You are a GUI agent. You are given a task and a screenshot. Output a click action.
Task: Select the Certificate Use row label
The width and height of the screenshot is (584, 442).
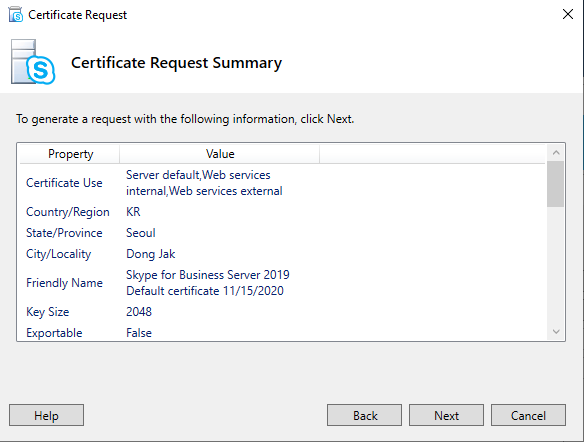64,183
